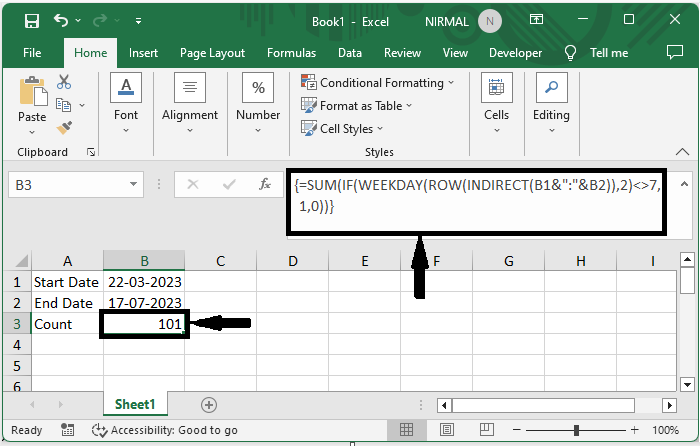Screen dimensions: 700x446
Task: Collapse the ribbon with chevron
Action: tap(682, 152)
